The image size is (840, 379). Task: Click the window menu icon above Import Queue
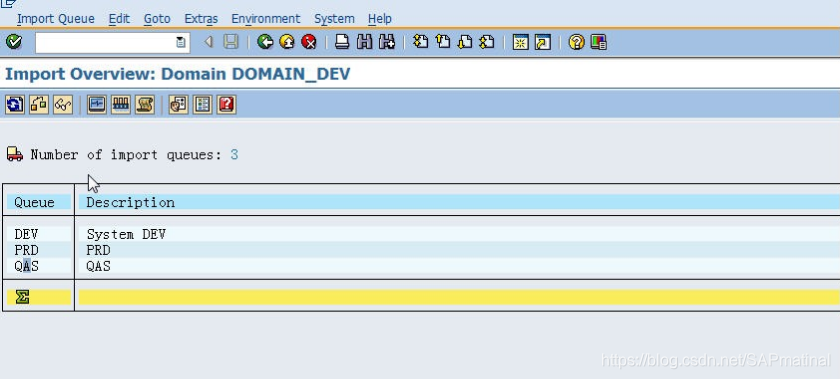point(9,3)
